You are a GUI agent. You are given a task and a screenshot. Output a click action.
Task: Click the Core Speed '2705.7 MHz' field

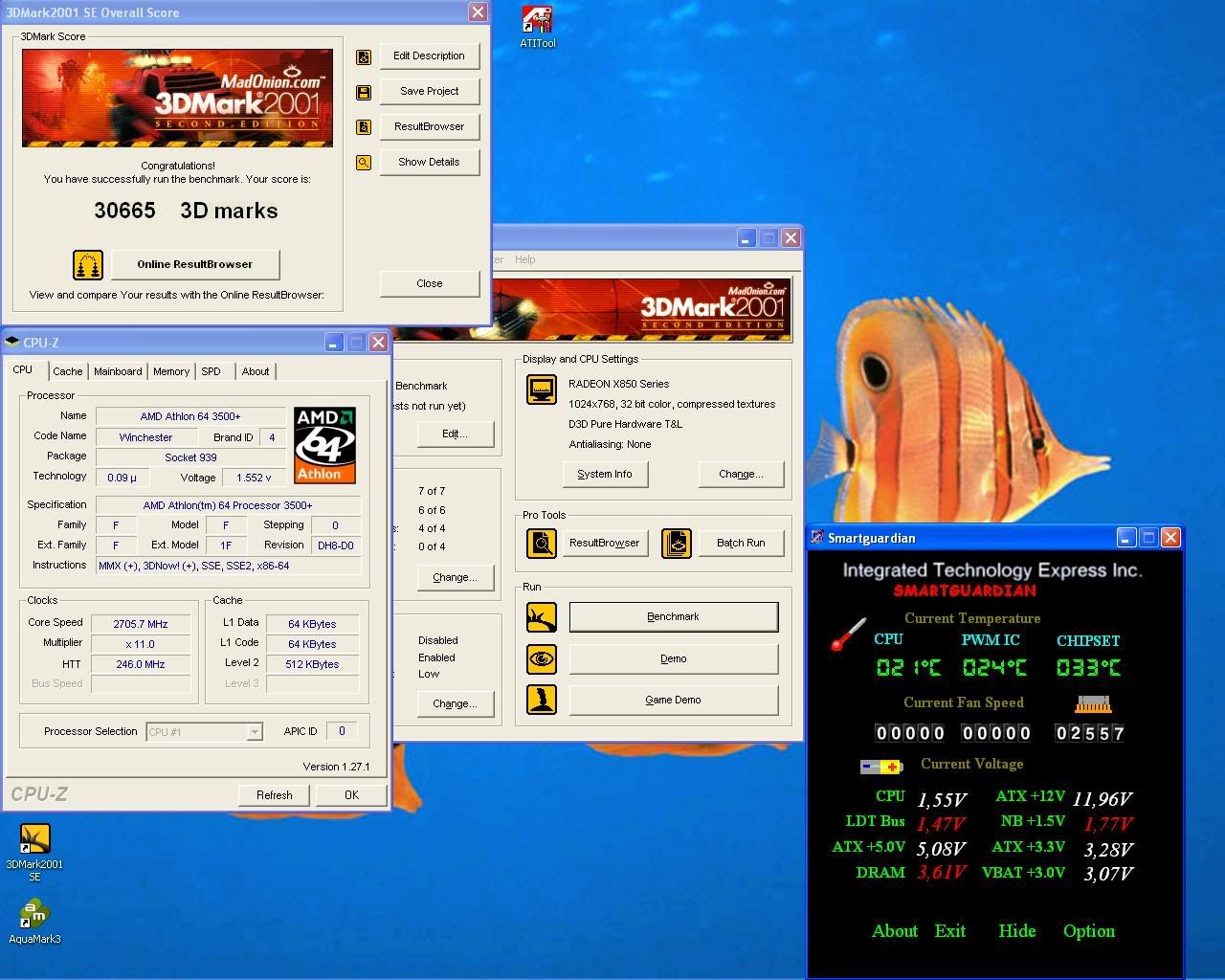click(x=141, y=624)
